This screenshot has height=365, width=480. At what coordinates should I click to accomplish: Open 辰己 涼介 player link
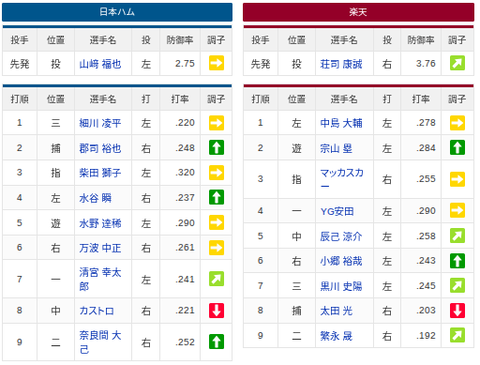click(x=341, y=236)
